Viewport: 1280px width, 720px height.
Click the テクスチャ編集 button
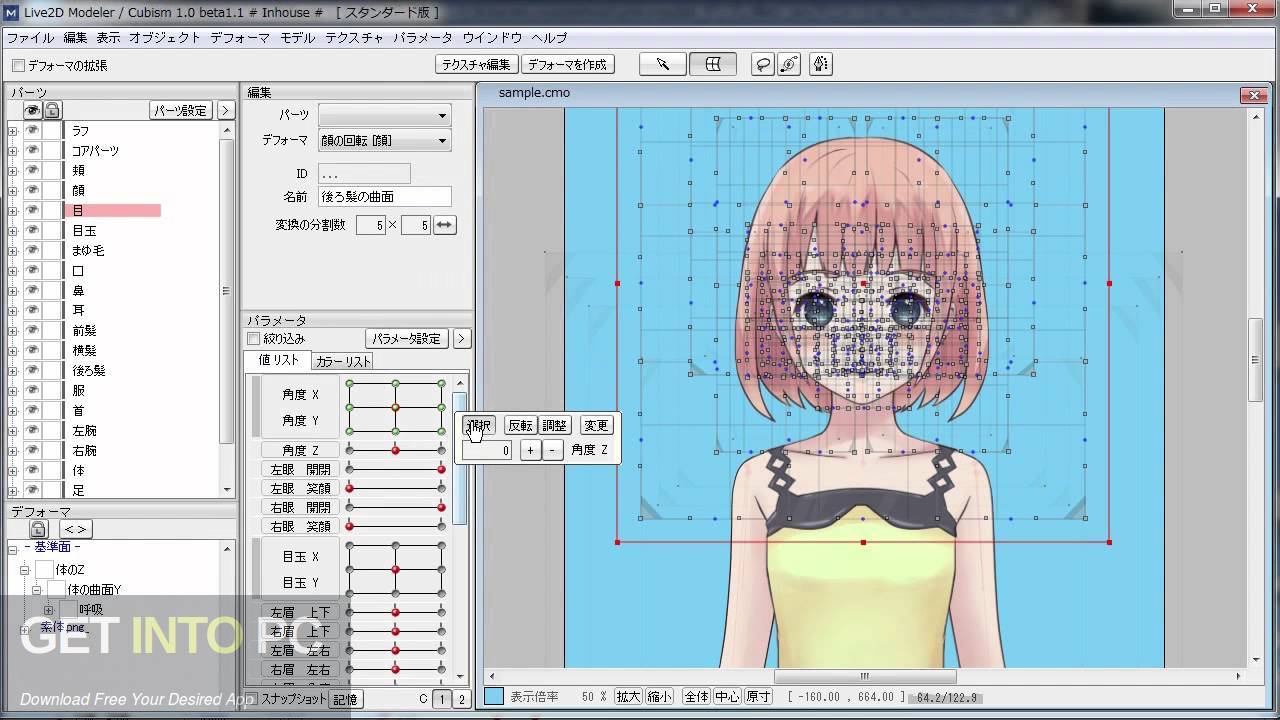(x=476, y=64)
